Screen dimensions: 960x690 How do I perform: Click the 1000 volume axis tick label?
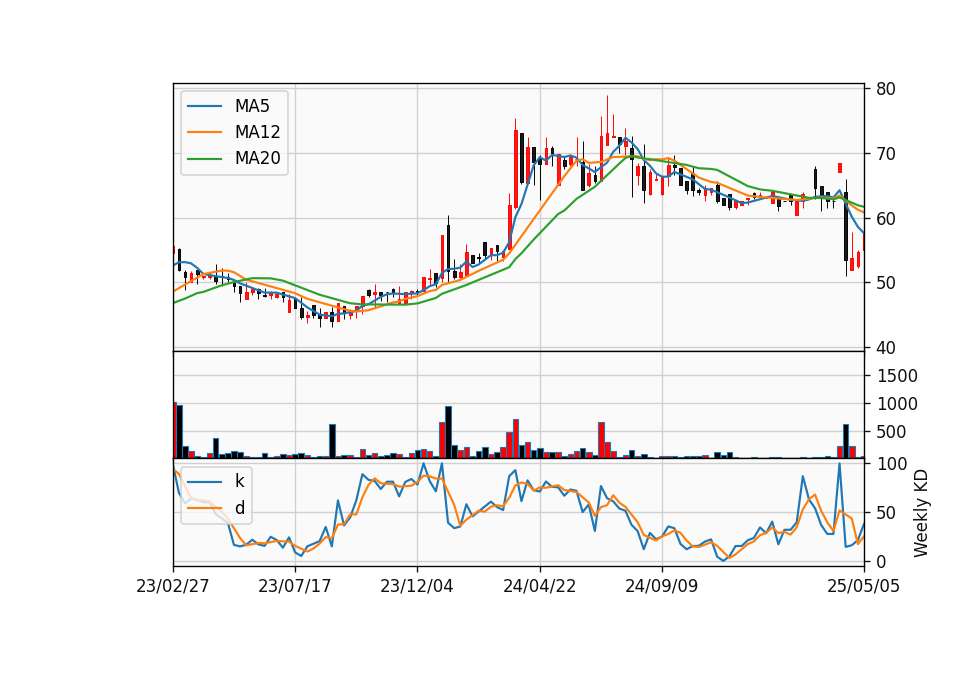pos(897,405)
